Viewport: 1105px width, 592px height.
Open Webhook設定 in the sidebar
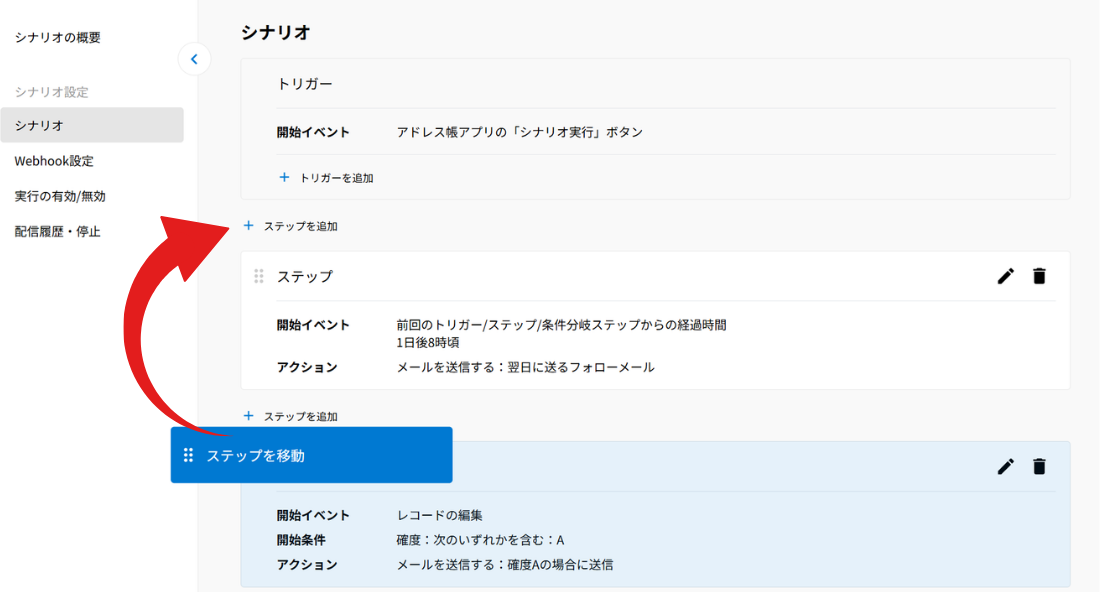(54, 161)
